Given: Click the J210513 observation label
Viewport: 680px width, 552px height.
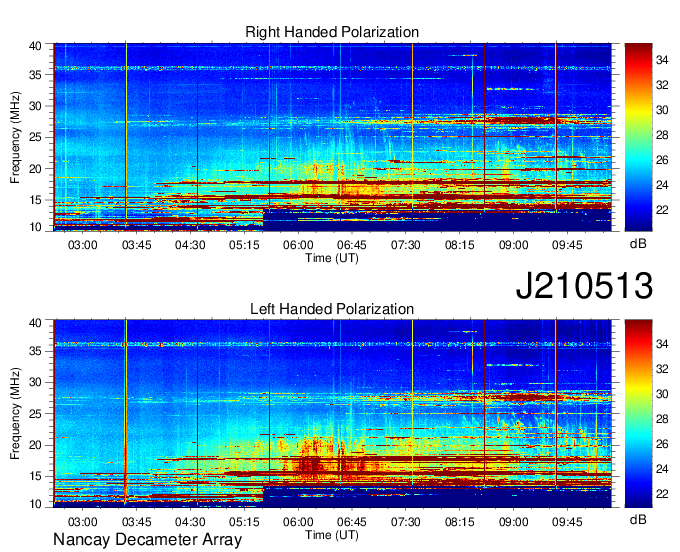Looking at the screenshot, I should [x=584, y=286].
